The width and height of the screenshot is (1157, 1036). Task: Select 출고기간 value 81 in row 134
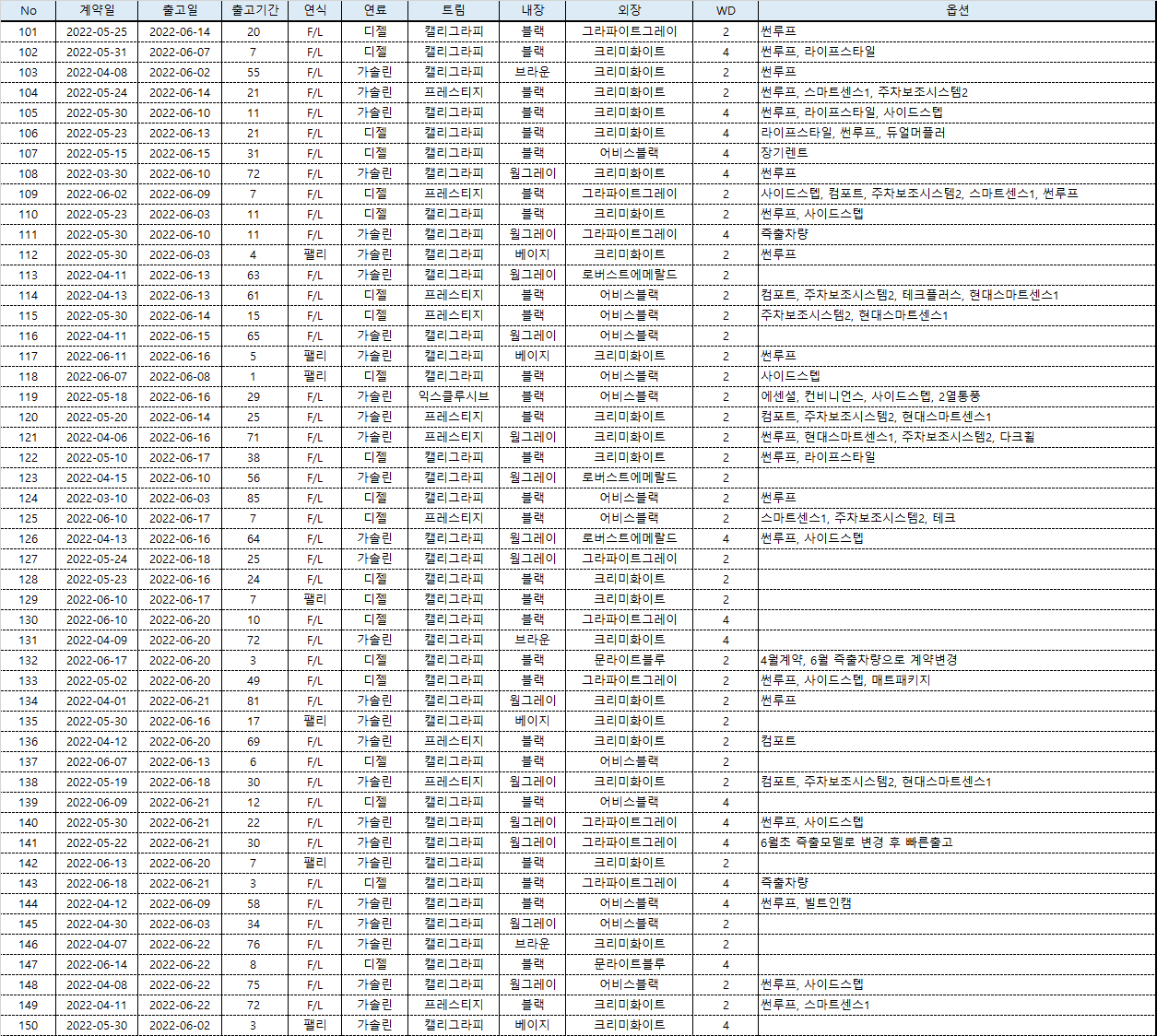tap(254, 700)
